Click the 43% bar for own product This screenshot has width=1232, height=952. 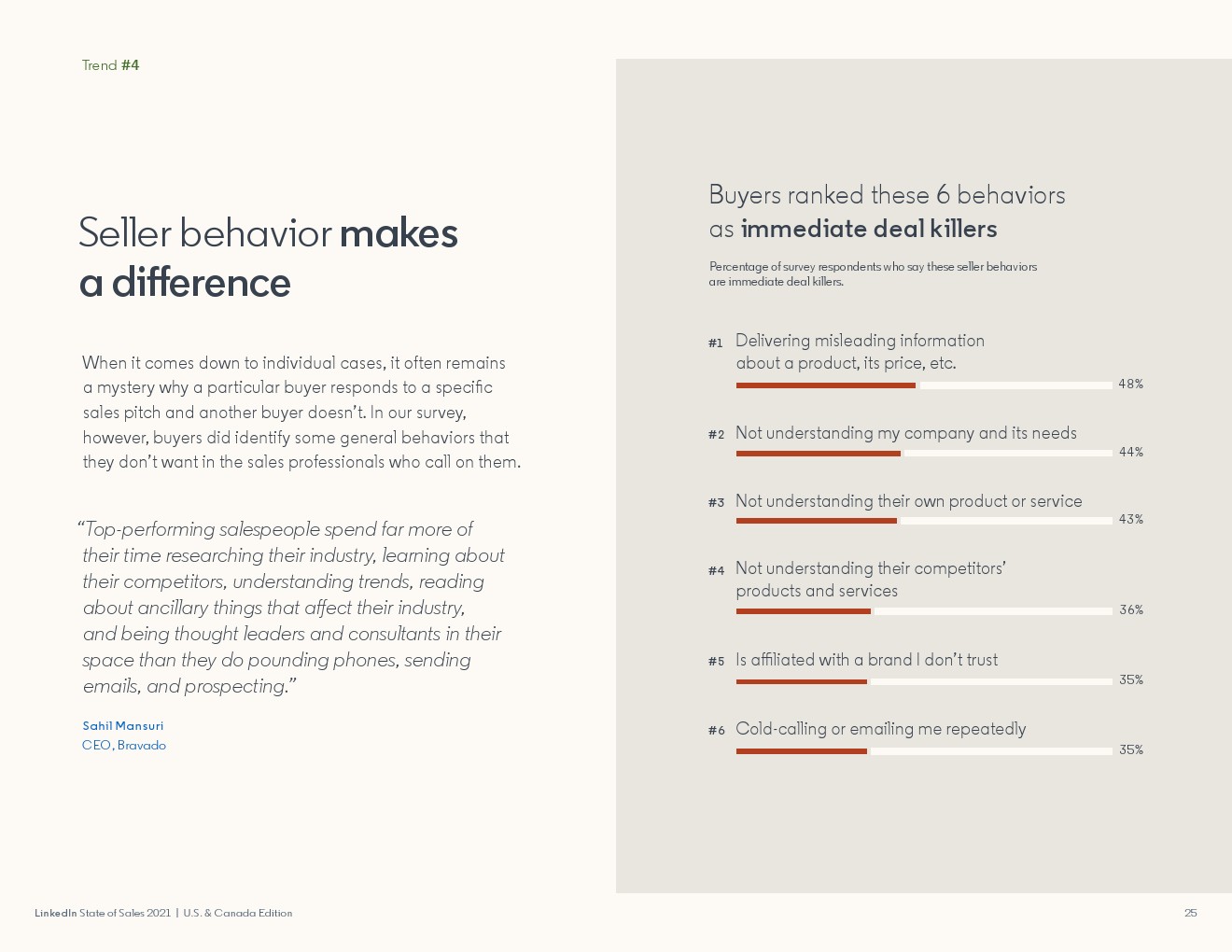pos(816,521)
